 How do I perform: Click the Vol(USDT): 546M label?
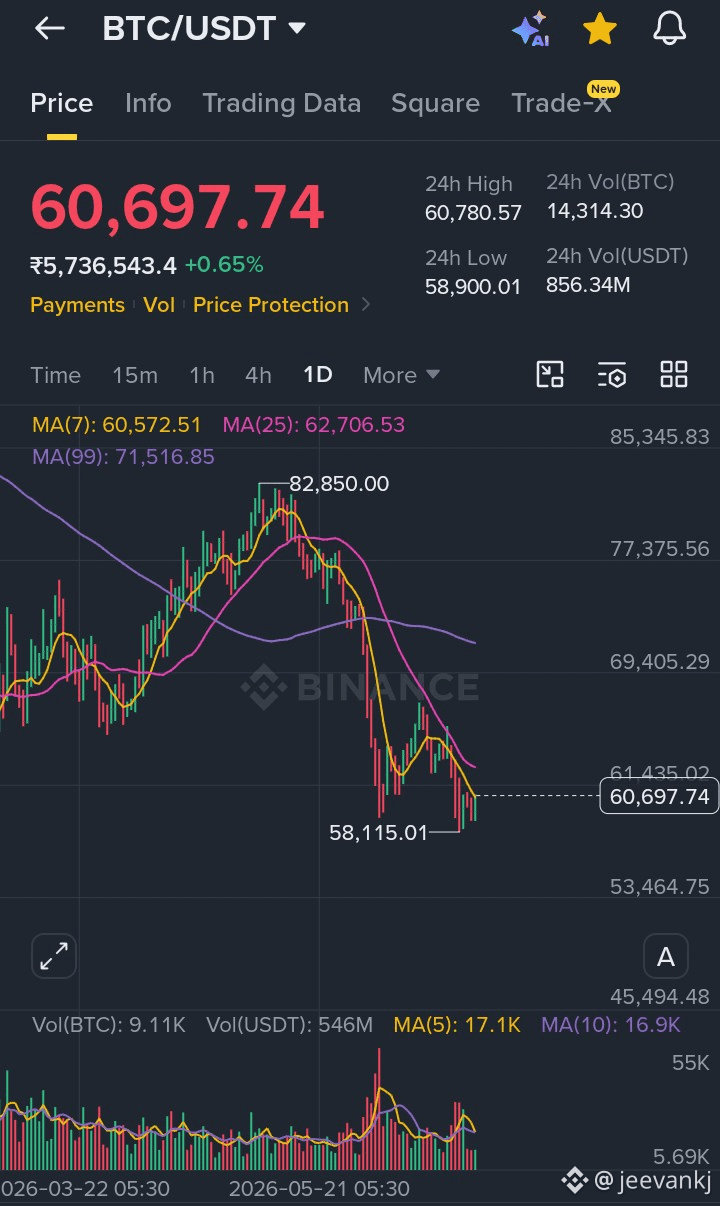click(289, 1025)
